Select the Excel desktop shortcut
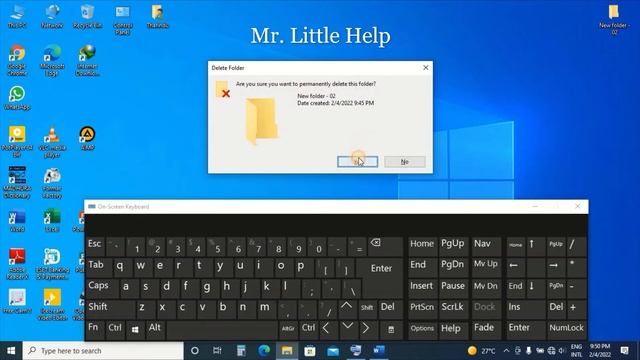This screenshot has width=640, height=360. [x=52, y=220]
